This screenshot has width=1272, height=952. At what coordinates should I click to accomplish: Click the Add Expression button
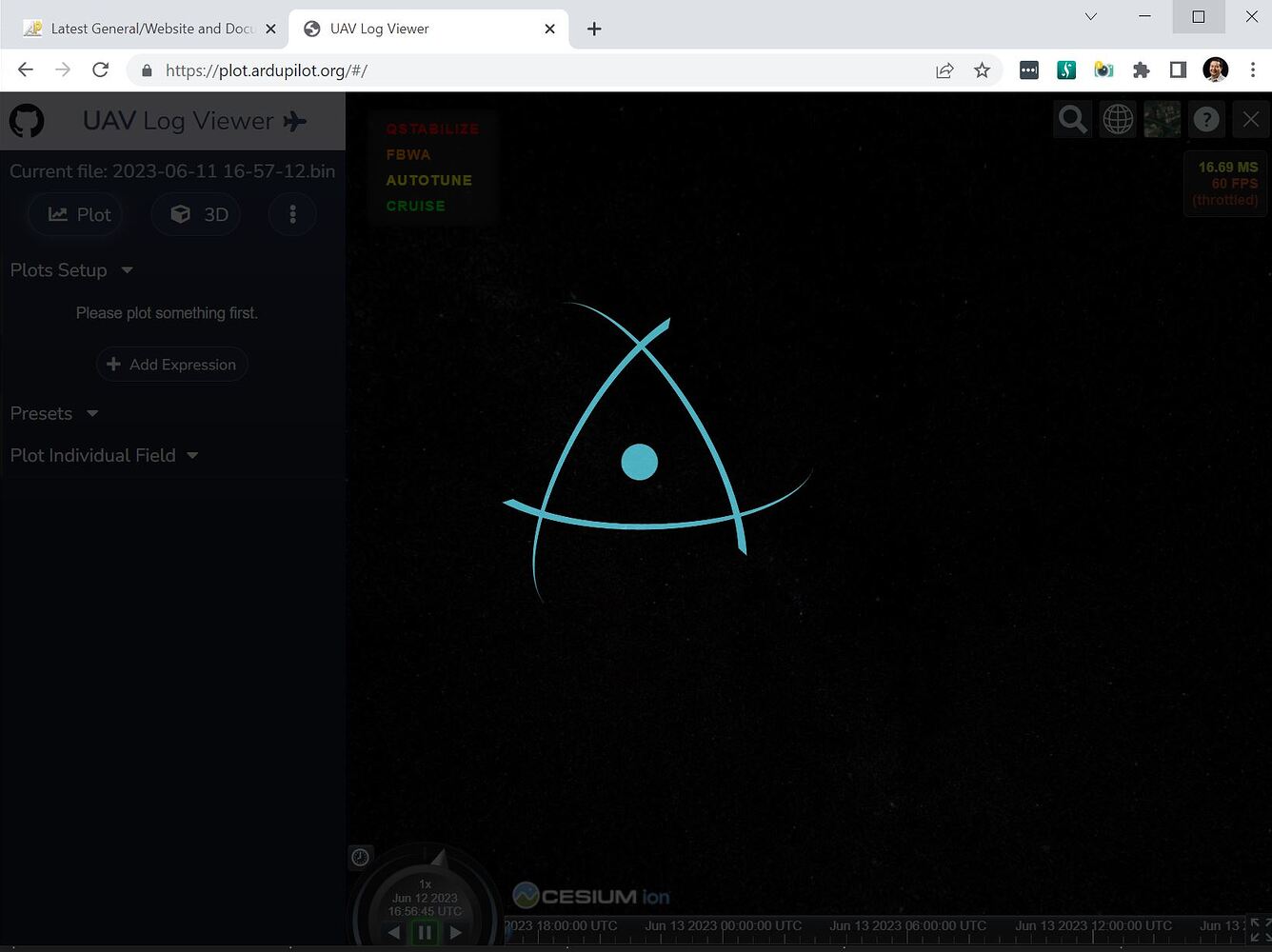(171, 365)
